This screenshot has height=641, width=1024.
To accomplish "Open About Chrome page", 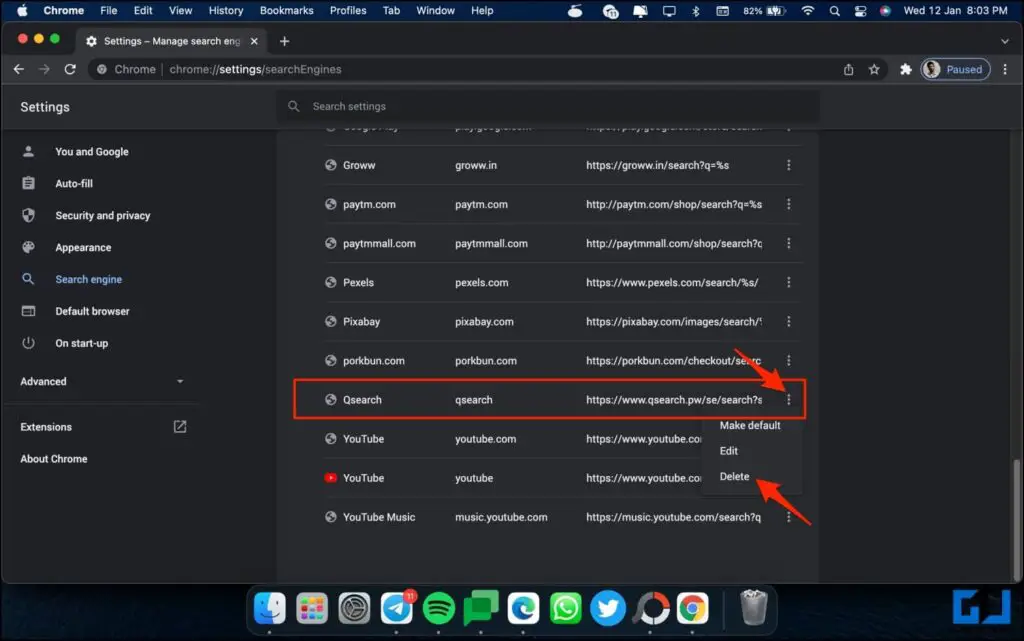I will point(54,459).
